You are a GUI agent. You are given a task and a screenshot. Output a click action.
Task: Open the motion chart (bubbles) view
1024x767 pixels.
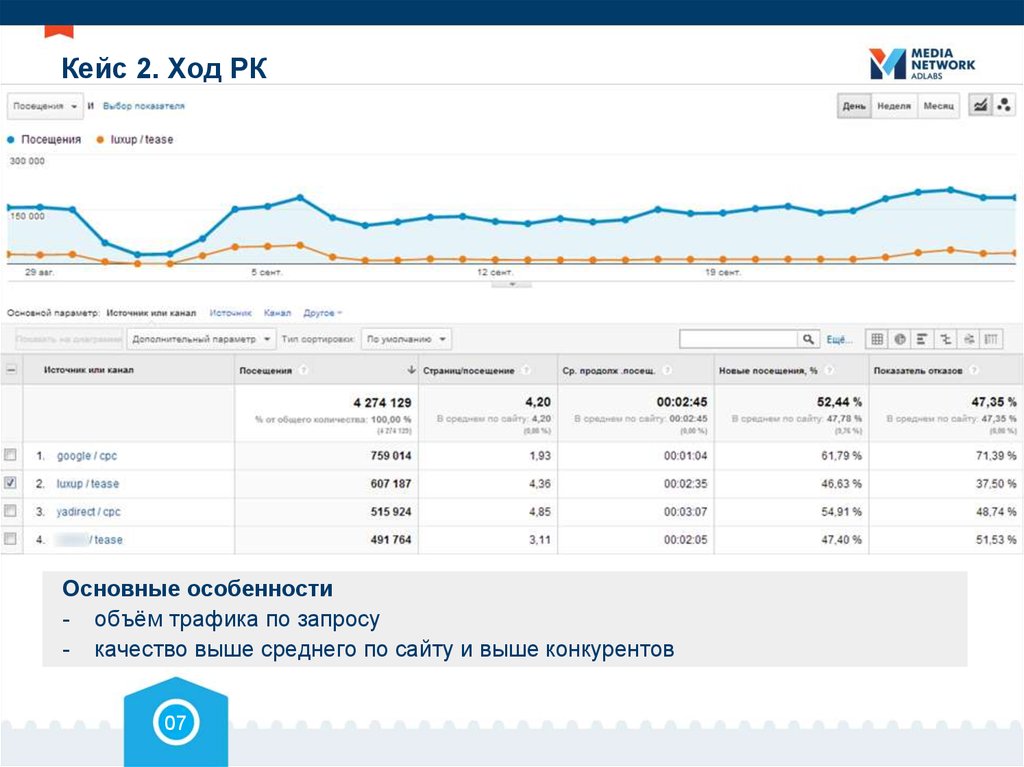pyautogui.click(x=1004, y=106)
